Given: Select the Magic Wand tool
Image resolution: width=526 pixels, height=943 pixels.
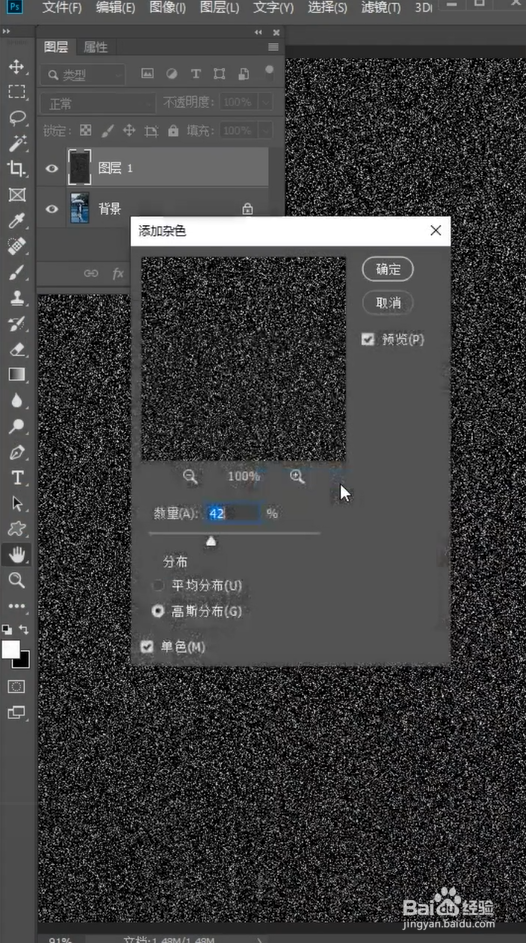Looking at the screenshot, I should click(16, 143).
